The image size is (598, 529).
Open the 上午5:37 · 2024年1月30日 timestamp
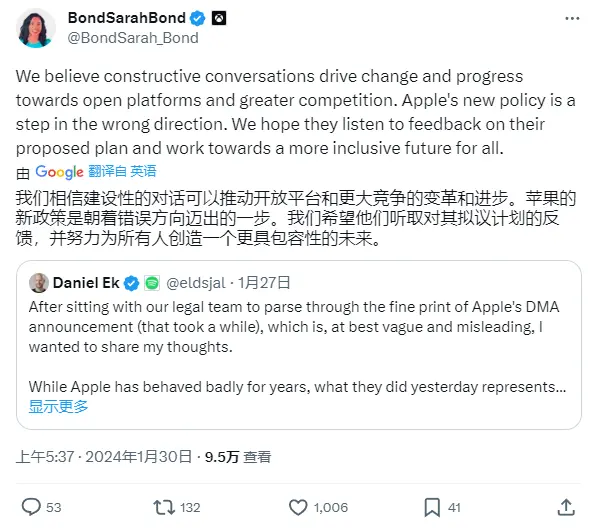(x=104, y=457)
